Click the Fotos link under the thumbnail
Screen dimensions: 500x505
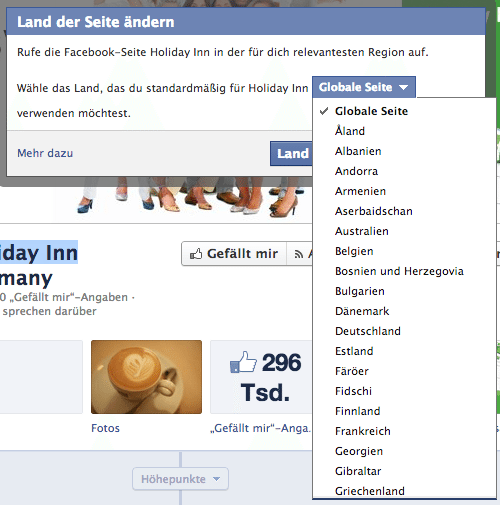point(105,428)
